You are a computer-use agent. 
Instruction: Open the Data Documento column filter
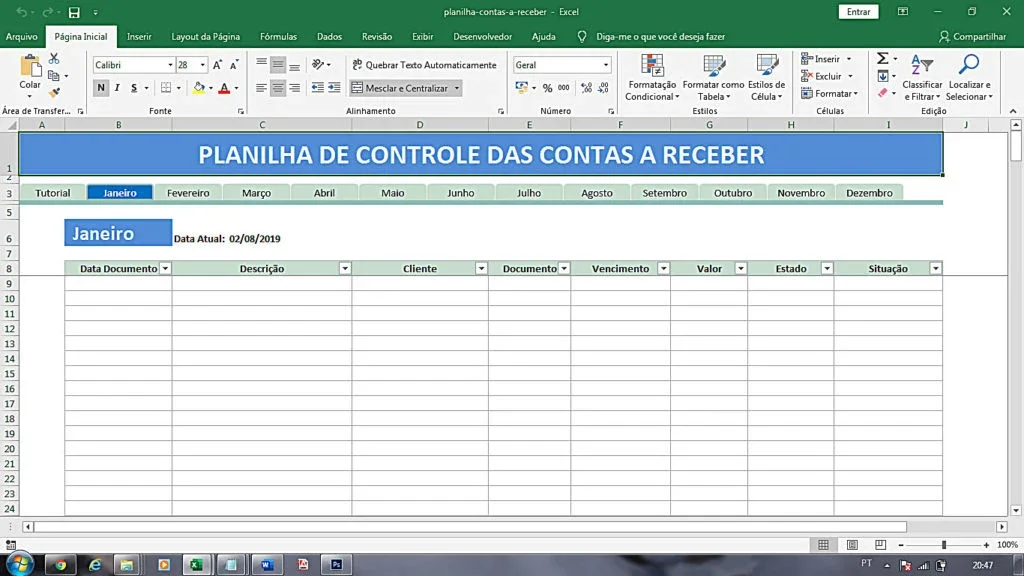(x=165, y=268)
